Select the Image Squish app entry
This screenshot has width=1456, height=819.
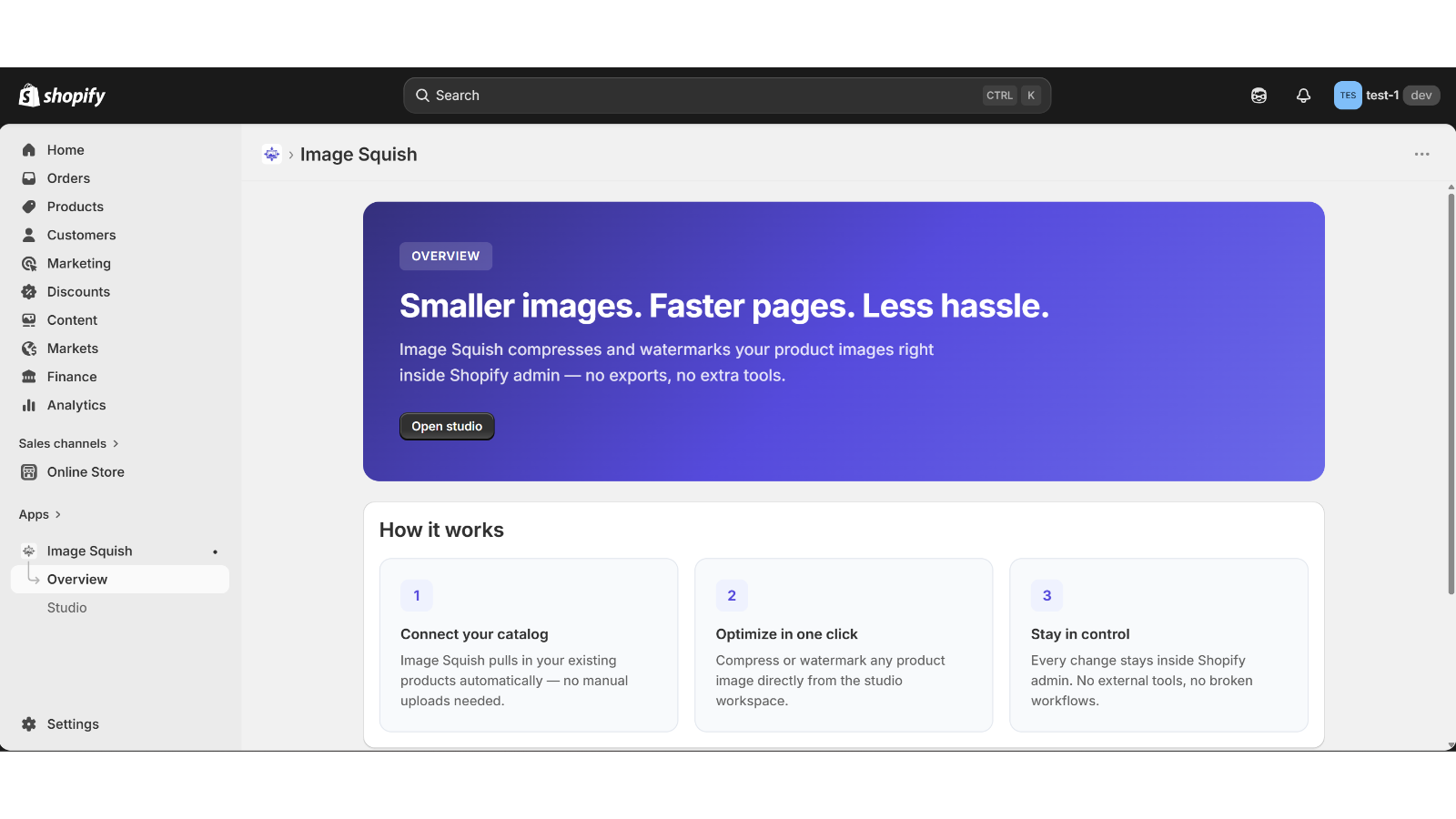(x=120, y=551)
